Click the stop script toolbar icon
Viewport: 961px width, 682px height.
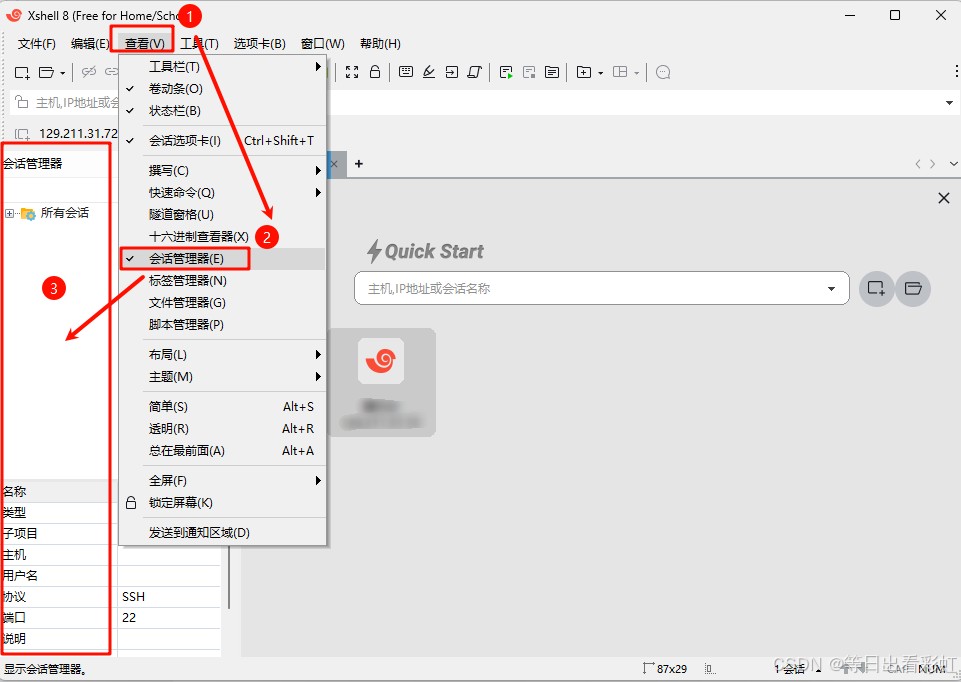point(529,72)
